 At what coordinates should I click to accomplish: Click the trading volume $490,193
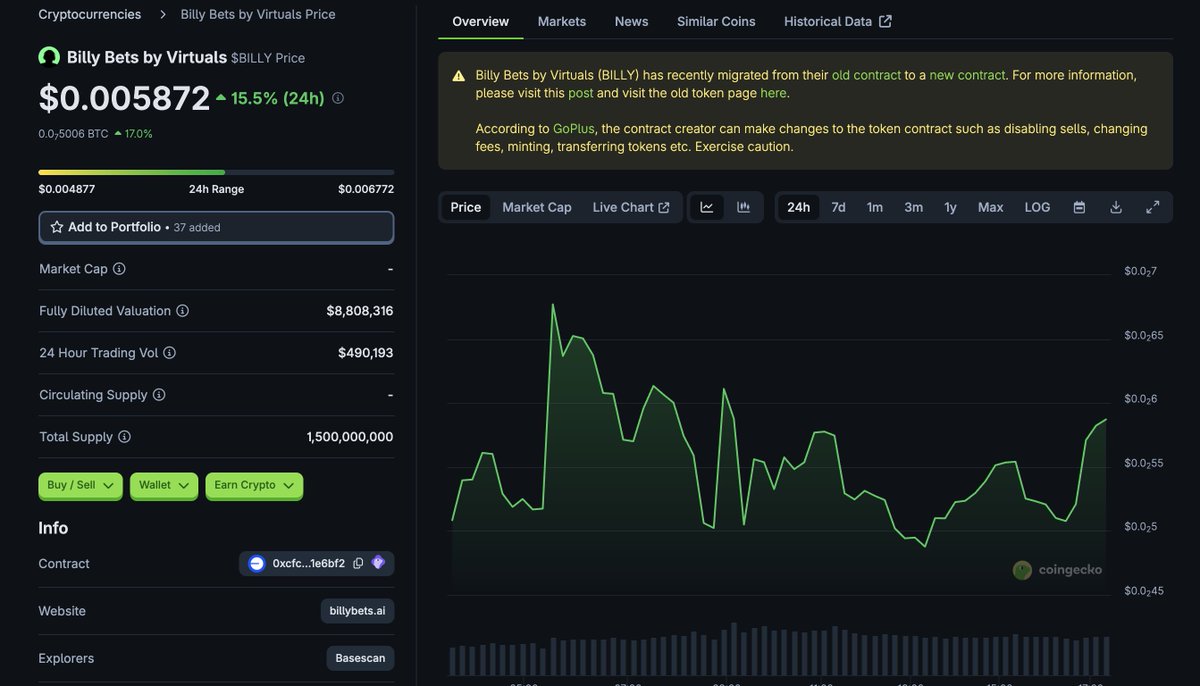coord(366,353)
